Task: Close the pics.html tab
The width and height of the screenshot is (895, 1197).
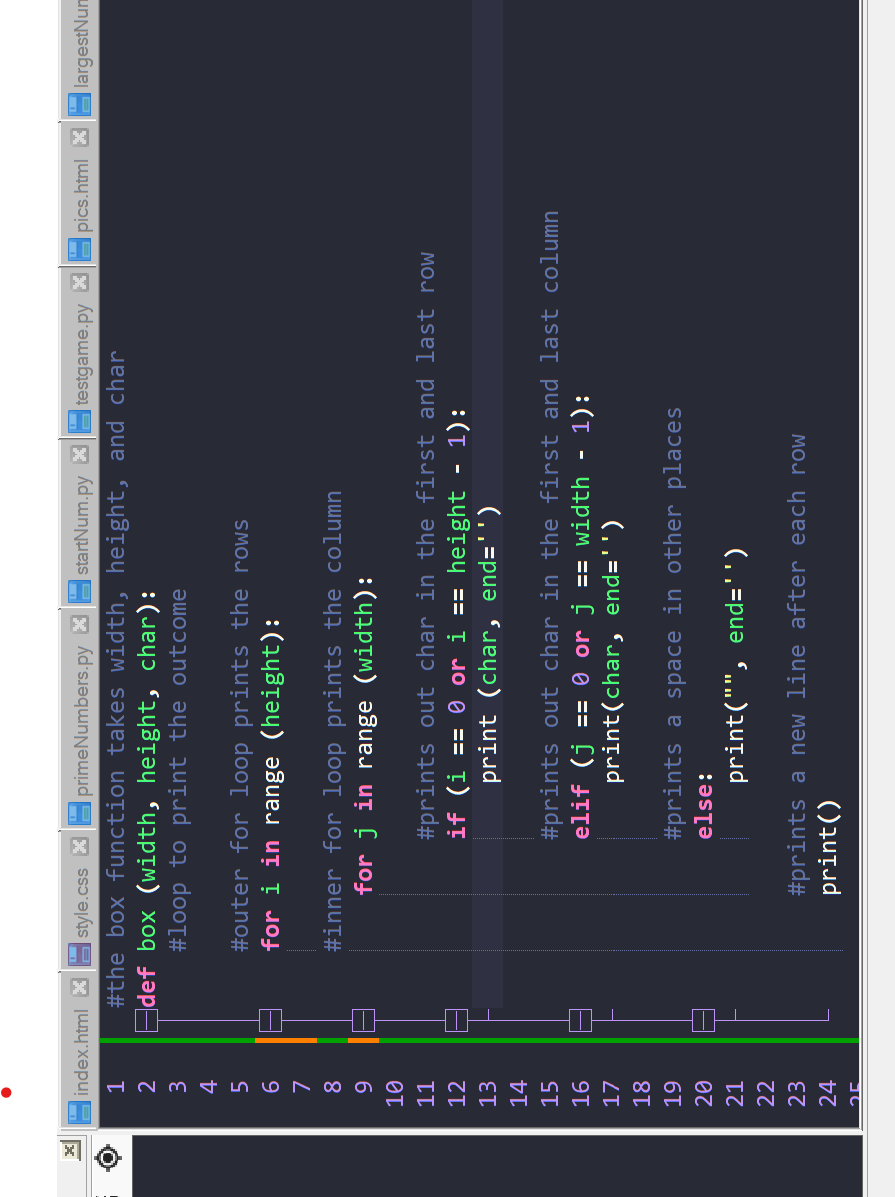Action: (78, 138)
